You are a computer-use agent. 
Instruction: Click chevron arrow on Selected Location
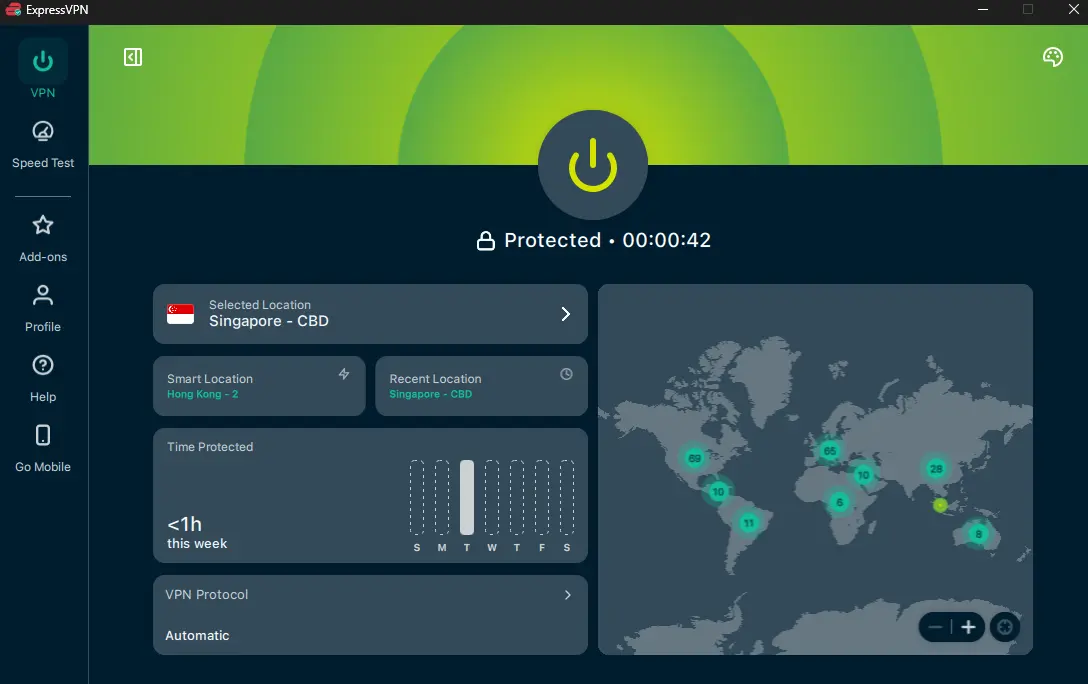(x=566, y=314)
